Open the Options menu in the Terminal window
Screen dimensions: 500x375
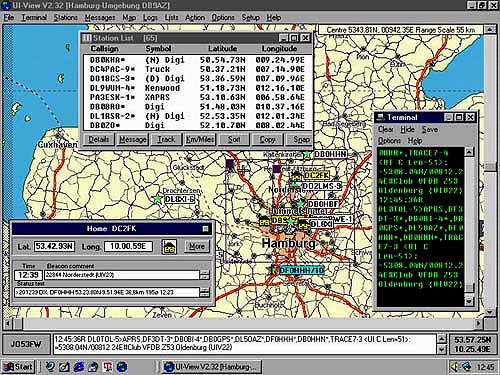coord(389,141)
